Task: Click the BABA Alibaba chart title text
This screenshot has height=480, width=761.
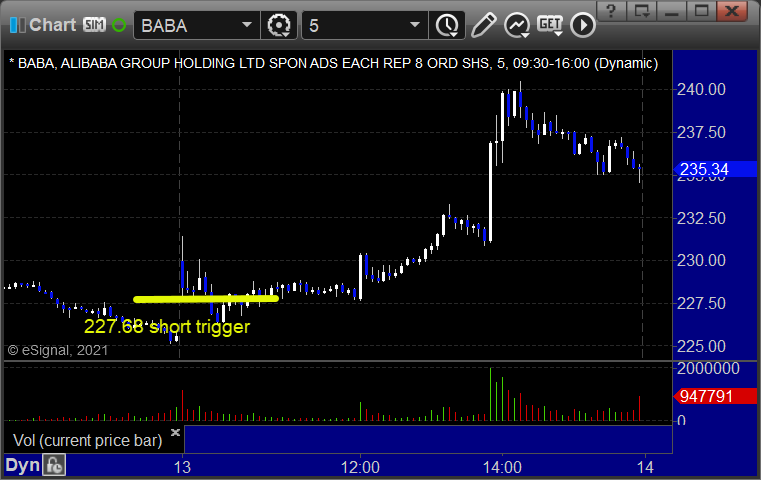Action: (333, 64)
